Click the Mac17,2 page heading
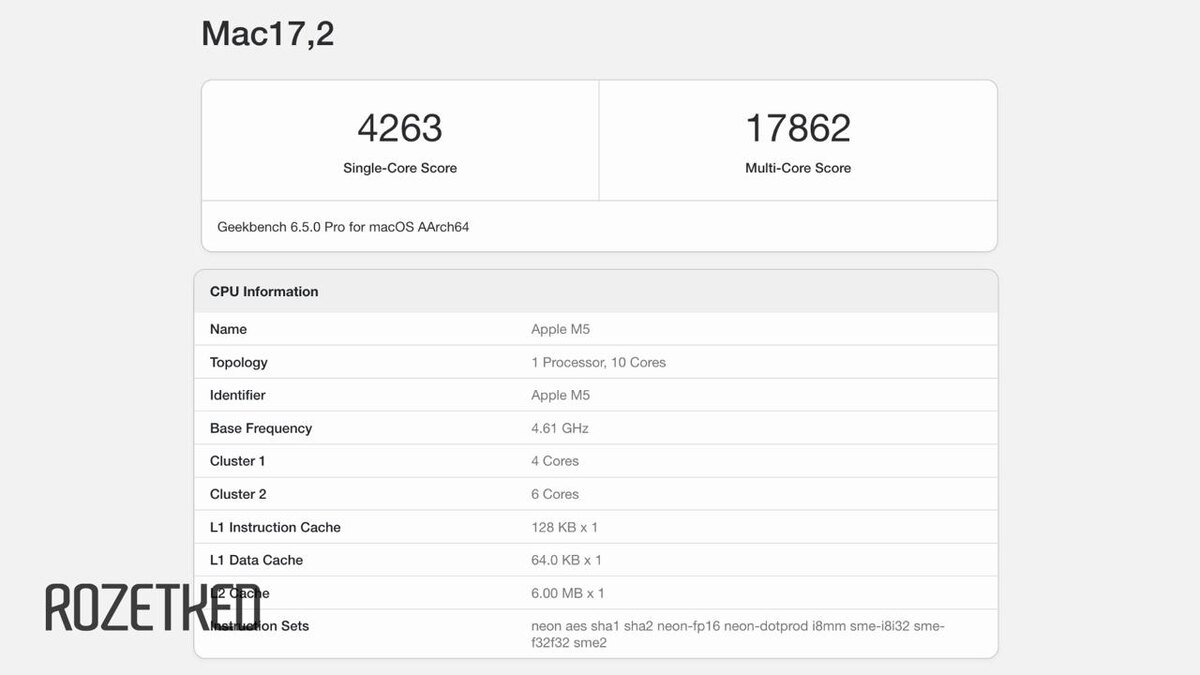 tap(267, 34)
